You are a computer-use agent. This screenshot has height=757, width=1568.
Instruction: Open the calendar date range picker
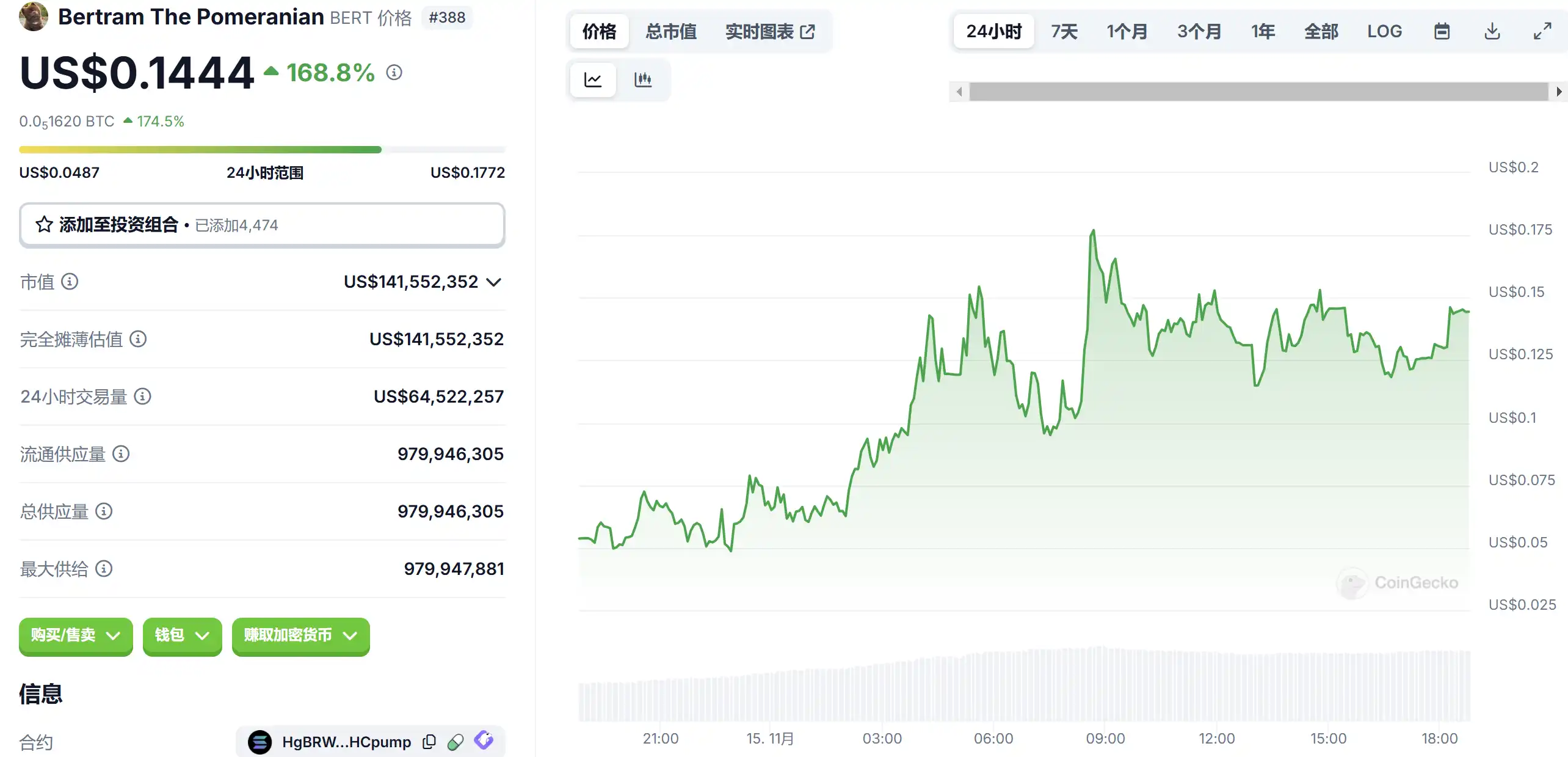pyautogui.click(x=1442, y=31)
